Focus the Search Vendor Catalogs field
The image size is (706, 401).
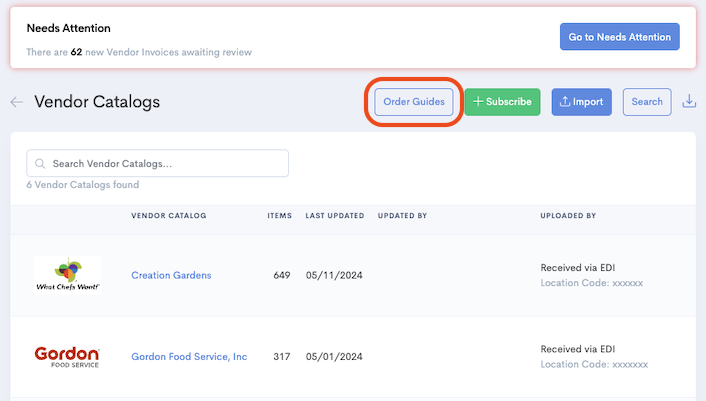165,164
